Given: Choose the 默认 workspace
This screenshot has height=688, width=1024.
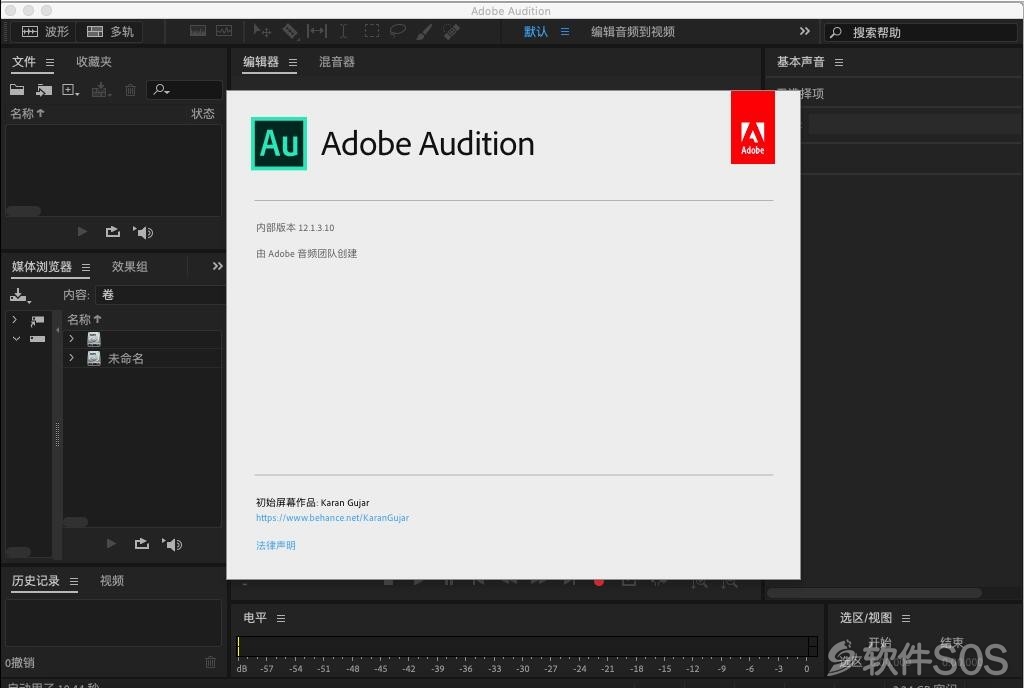Looking at the screenshot, I should coord(536,31).
